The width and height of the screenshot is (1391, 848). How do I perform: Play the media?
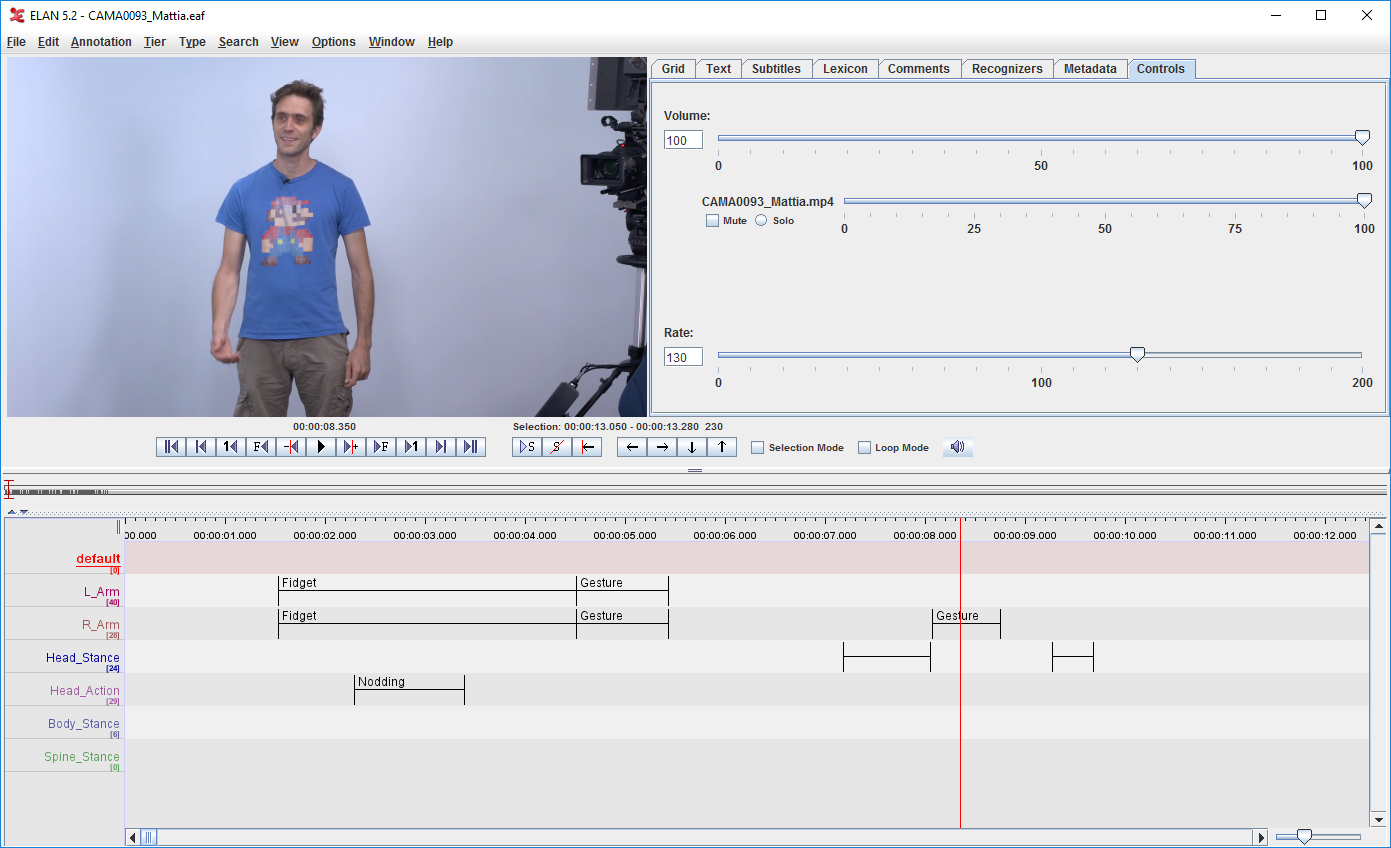321,447
